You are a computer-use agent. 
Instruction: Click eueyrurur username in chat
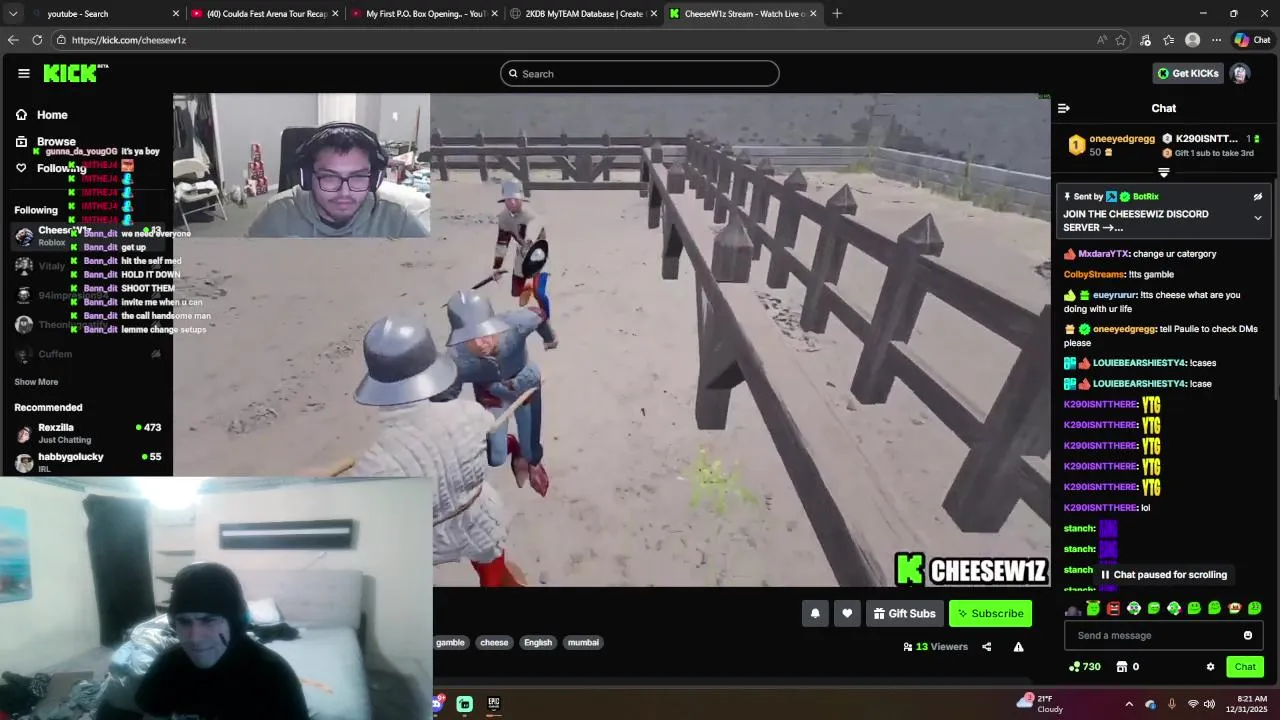point(1114,295)
